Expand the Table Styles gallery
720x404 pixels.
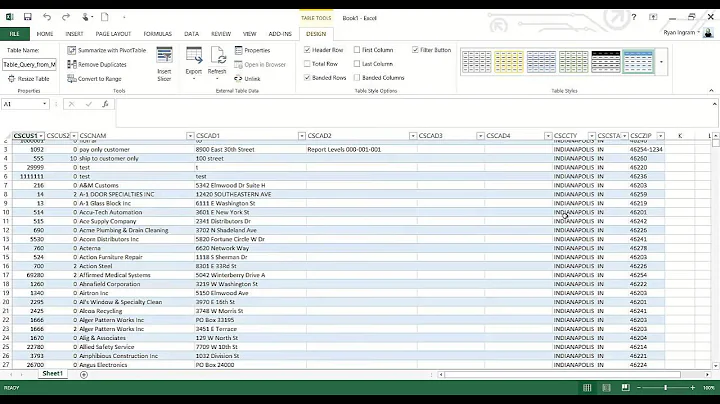[x=661, y=62]
